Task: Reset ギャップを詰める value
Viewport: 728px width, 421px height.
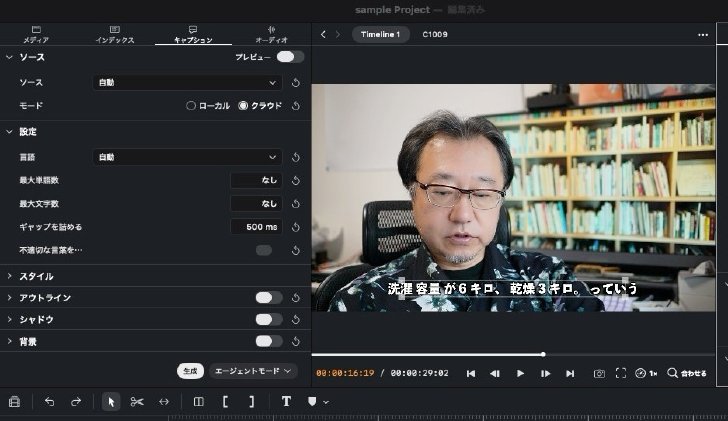Action: [x=296, y=227]
